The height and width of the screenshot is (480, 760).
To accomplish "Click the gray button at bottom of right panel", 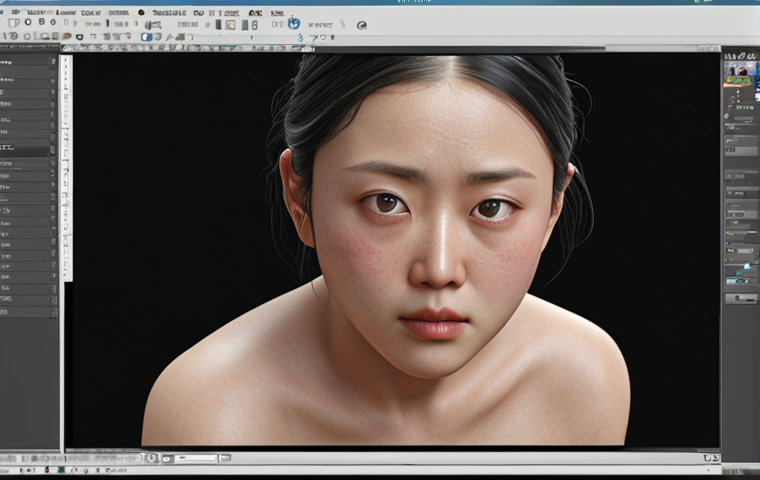I will (741, 298).
